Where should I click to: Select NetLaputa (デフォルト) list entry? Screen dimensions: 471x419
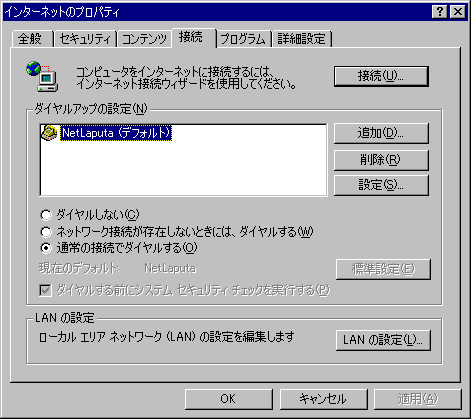click(116, 133)
